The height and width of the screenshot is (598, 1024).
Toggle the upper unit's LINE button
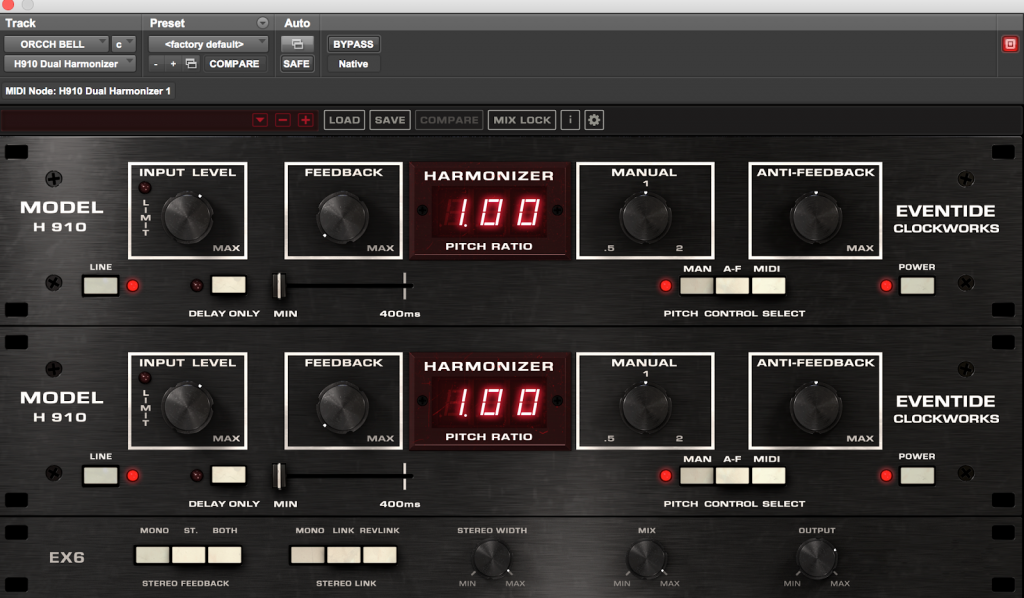(101, 286)
